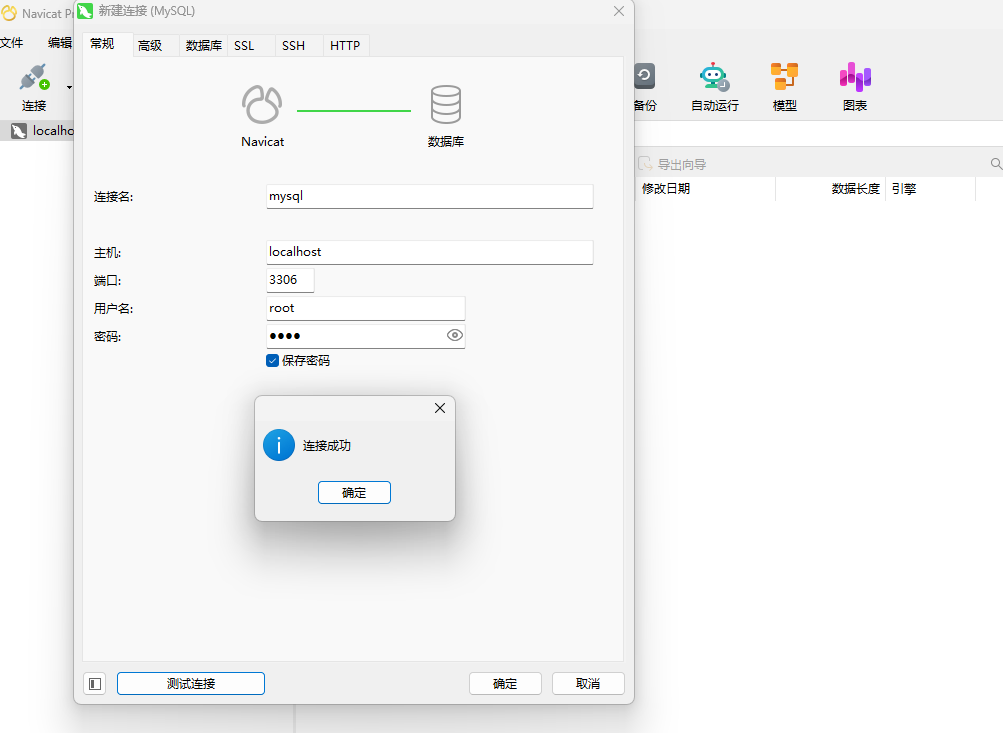1003x733 pixels.
Task: Open the Backup tool in toolbar
Action: (645, 87)
